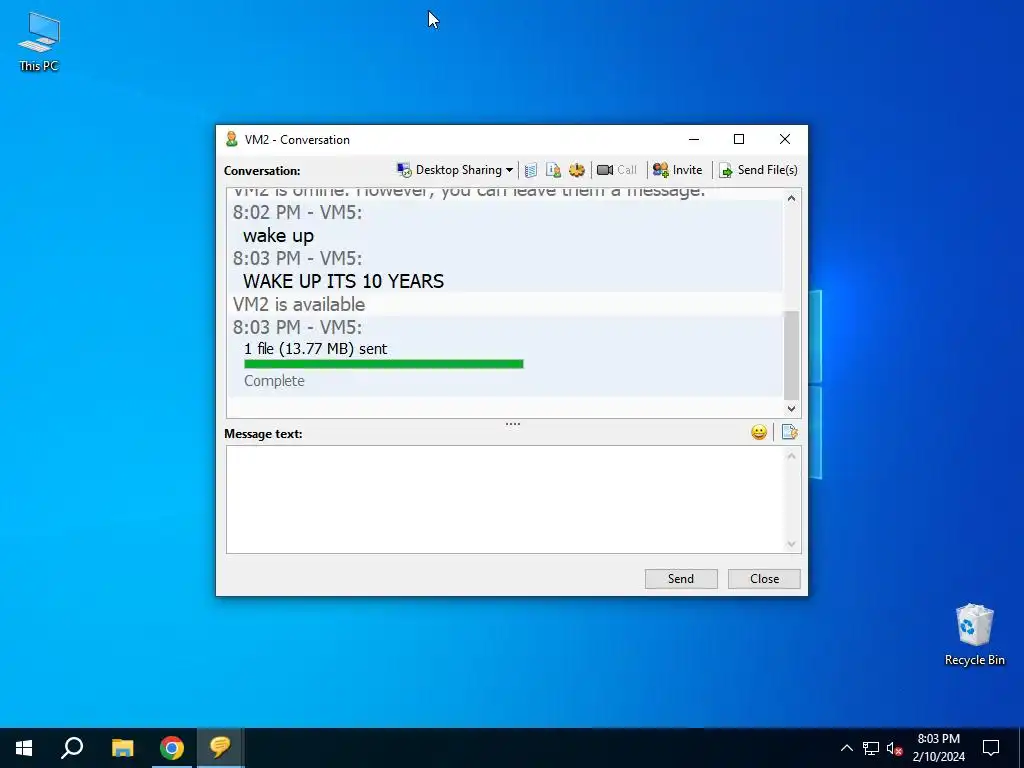Image resolution: width=1024 pixels, height=768 pixels.
Task: Click the conversation scrollbar up arrow
Action: 792,198
